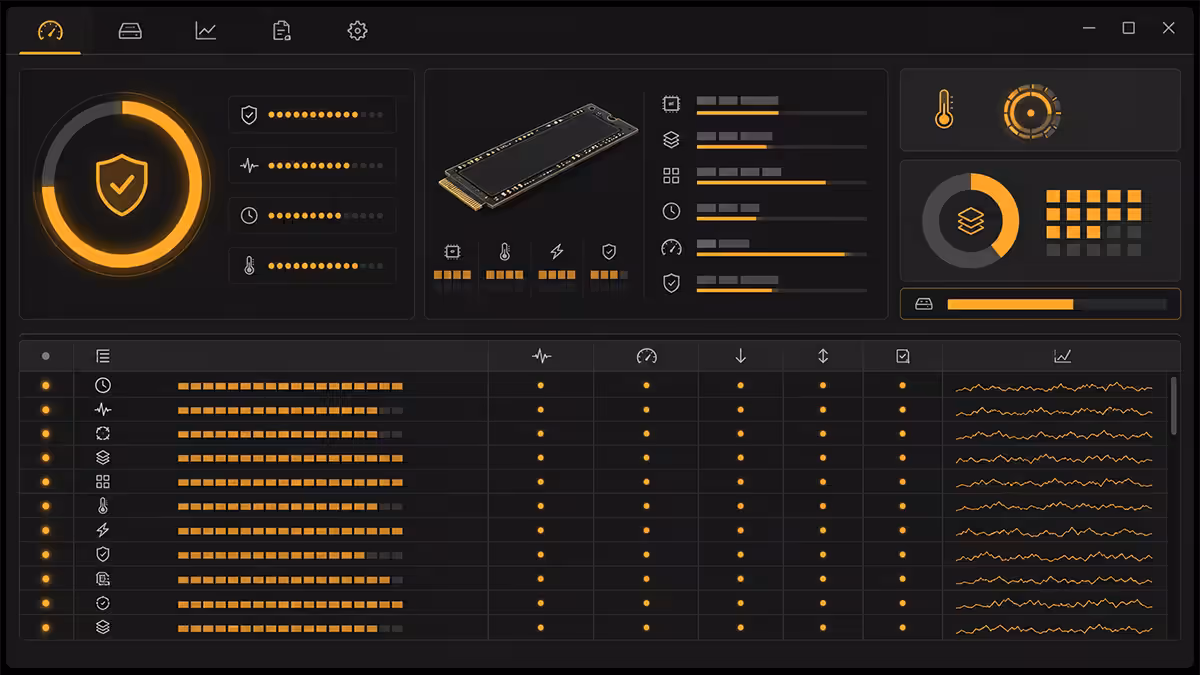The width and height of the screenshot is (1200, 675).
Task: Click the orange block grid in storage card
Action: pyautogui.click(x=1093, y=223)
